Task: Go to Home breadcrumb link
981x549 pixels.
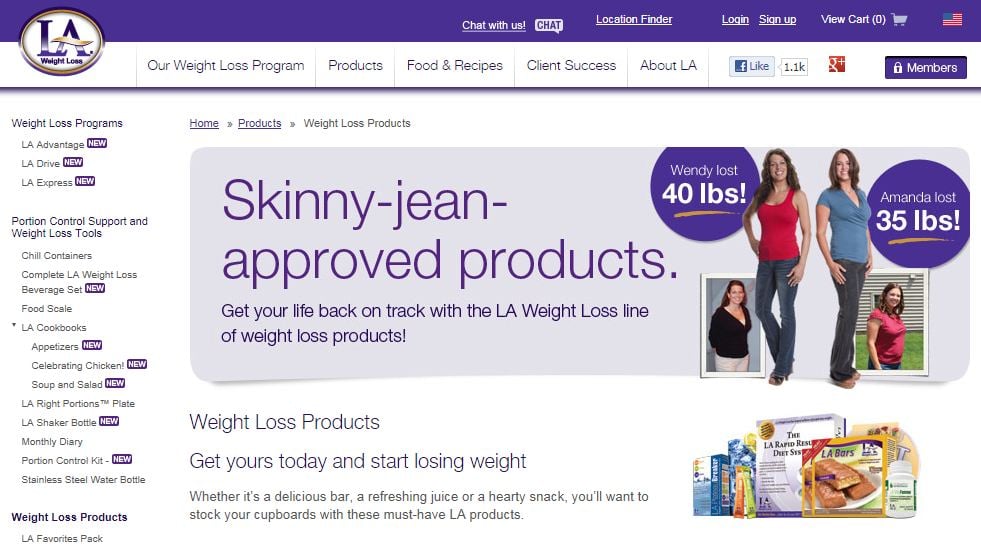Action: coord(204,123)
